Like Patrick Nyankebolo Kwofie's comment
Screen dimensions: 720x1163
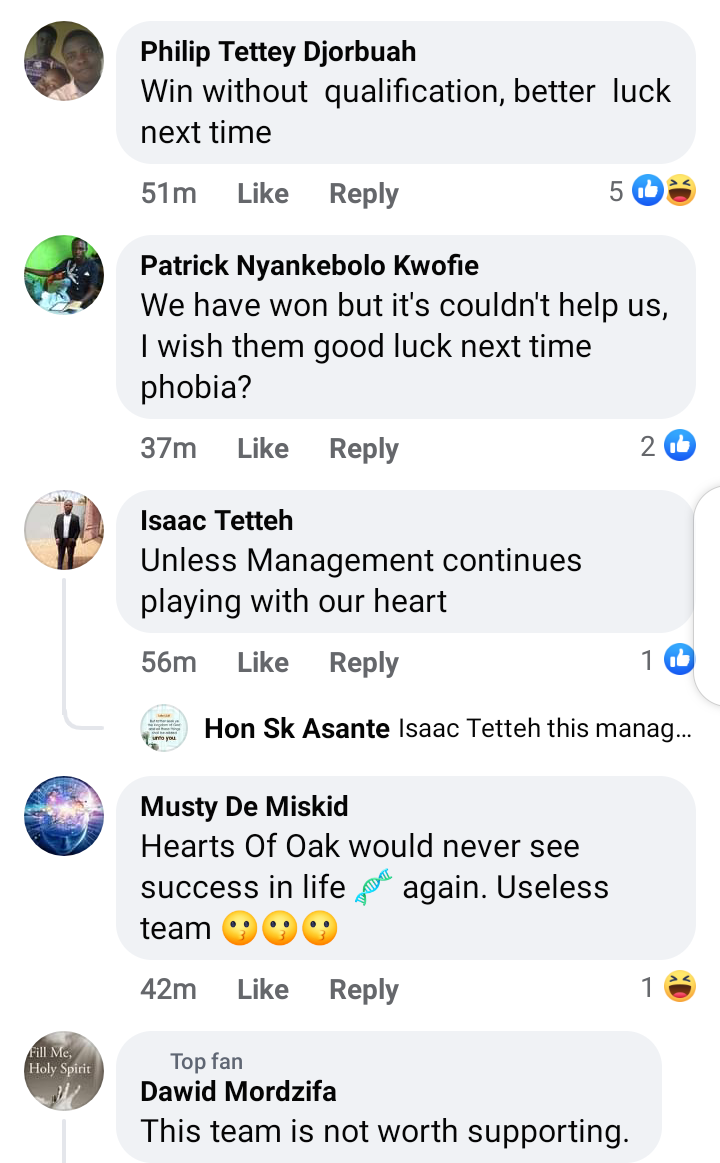(263, 449)
